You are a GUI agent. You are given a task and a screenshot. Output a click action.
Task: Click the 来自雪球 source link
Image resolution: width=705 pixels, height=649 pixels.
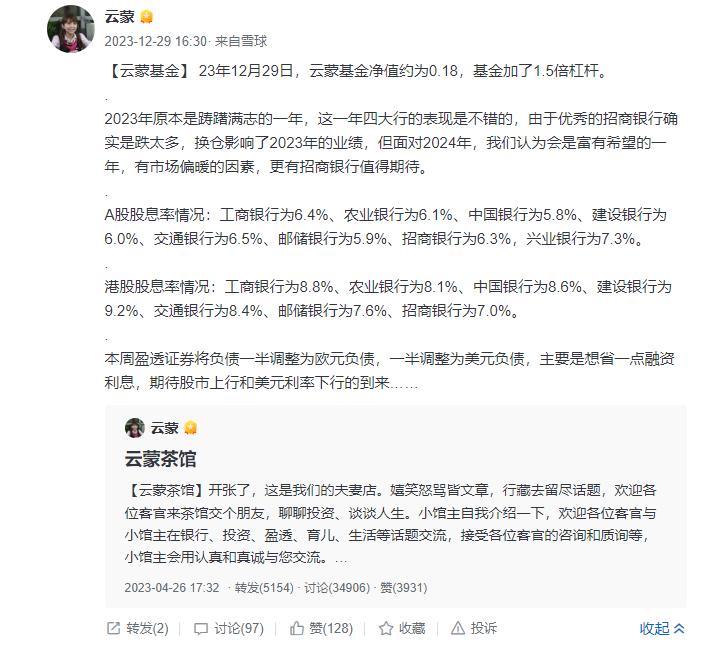tap(244, 41)
